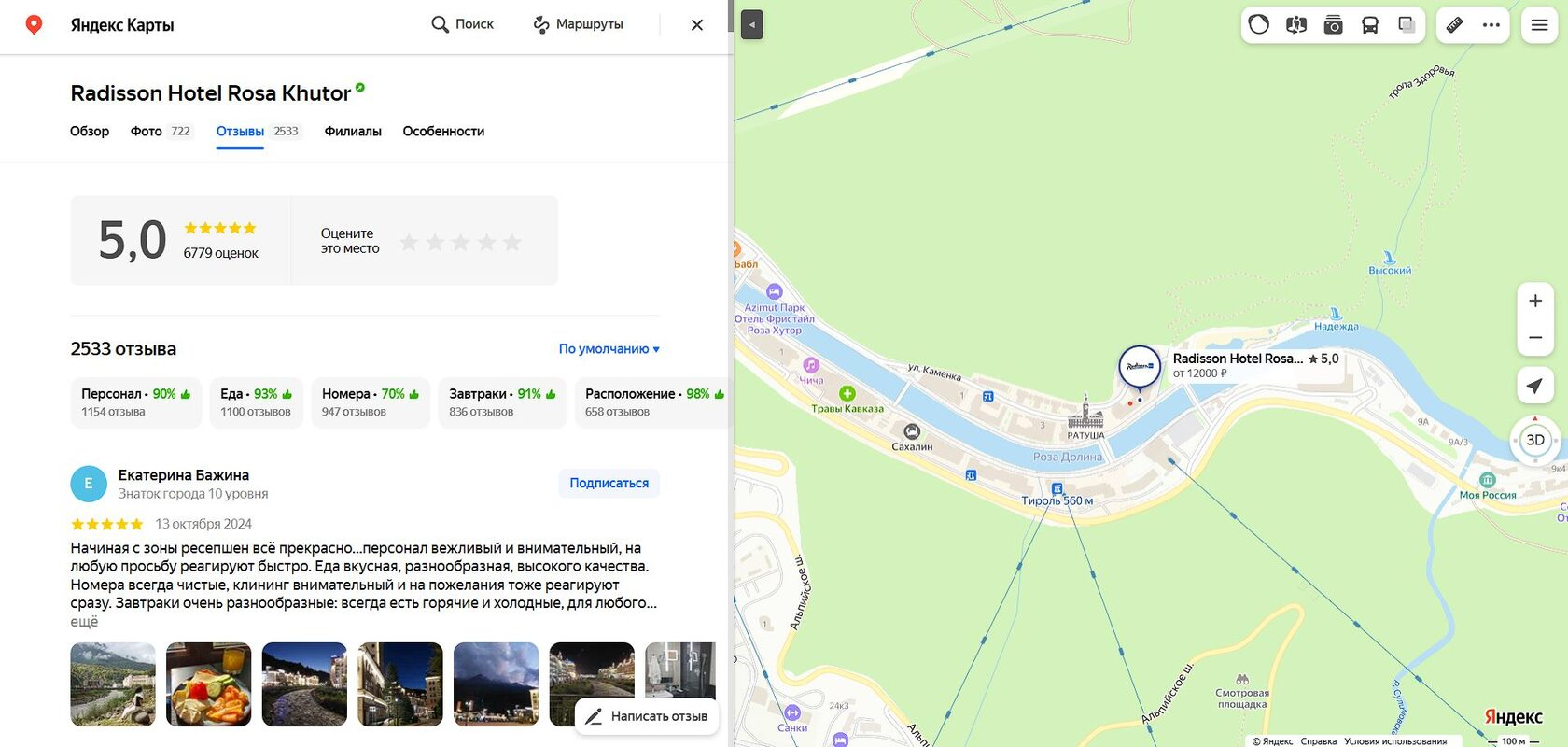Select the Отзывы tab

point(258,131)
